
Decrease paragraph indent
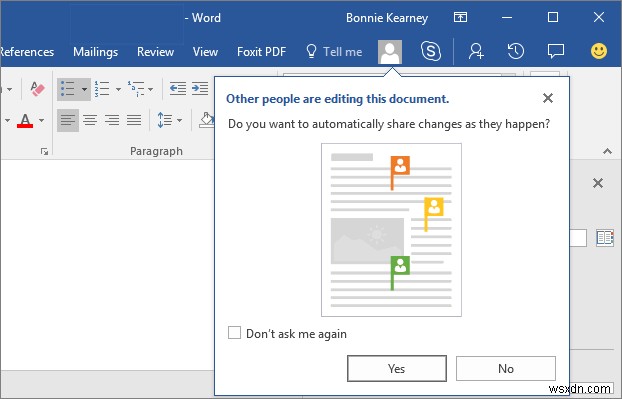pos(178,88)
